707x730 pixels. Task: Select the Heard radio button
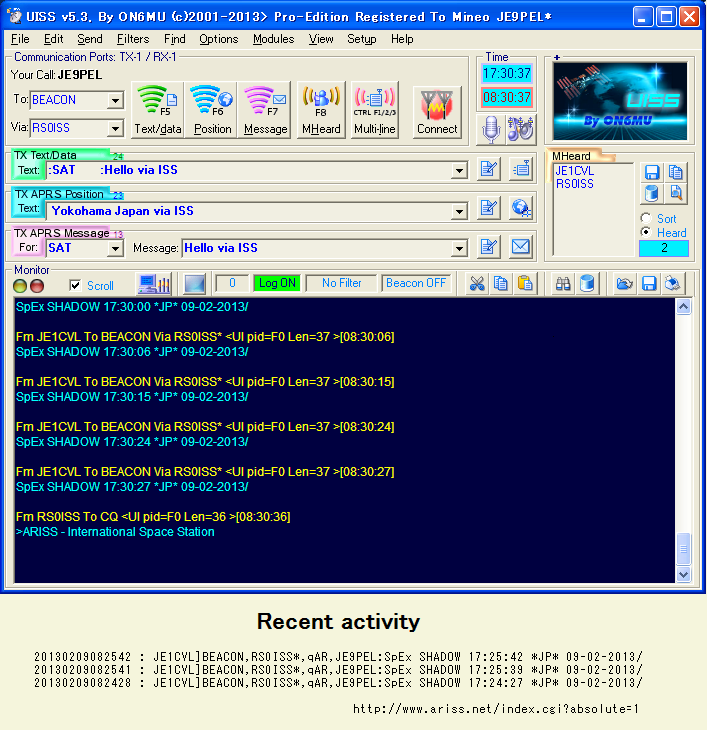[646, 232]
